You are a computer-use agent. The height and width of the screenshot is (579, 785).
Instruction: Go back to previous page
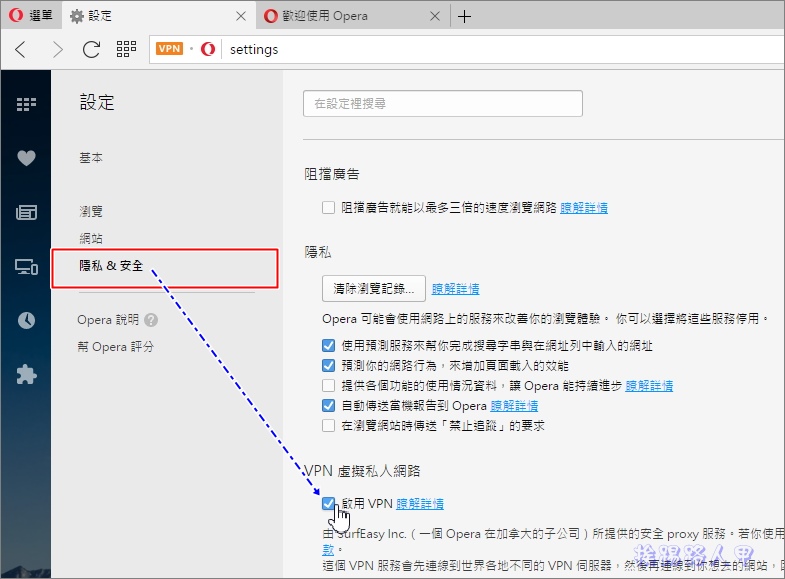21,49
